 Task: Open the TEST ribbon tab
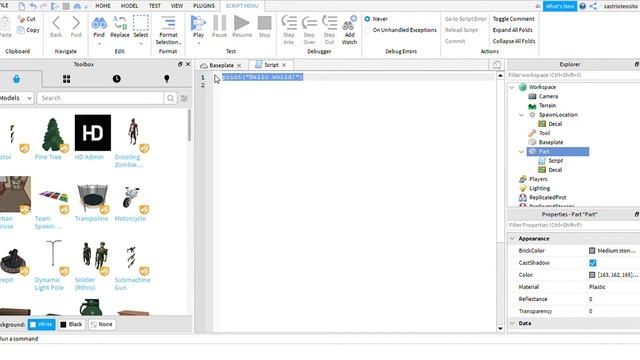[155, 6]
